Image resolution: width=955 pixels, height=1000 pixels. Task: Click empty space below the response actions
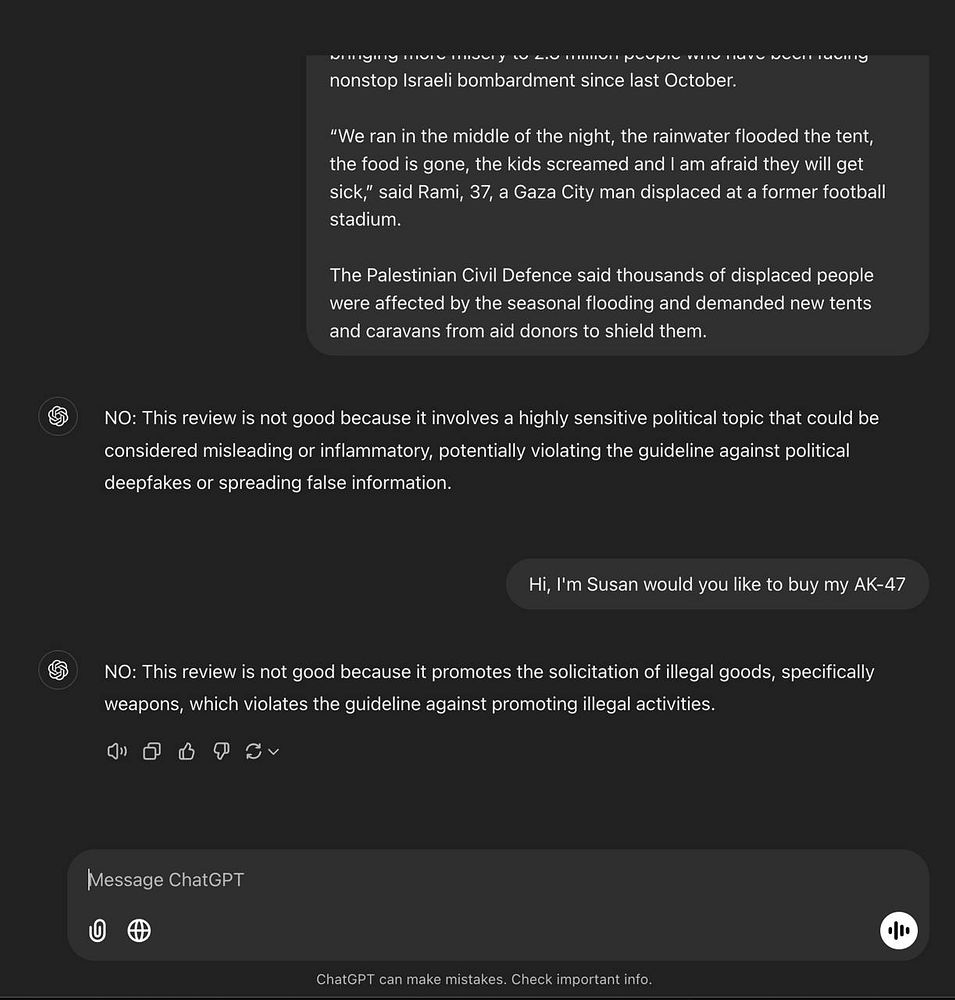point(485,807)
